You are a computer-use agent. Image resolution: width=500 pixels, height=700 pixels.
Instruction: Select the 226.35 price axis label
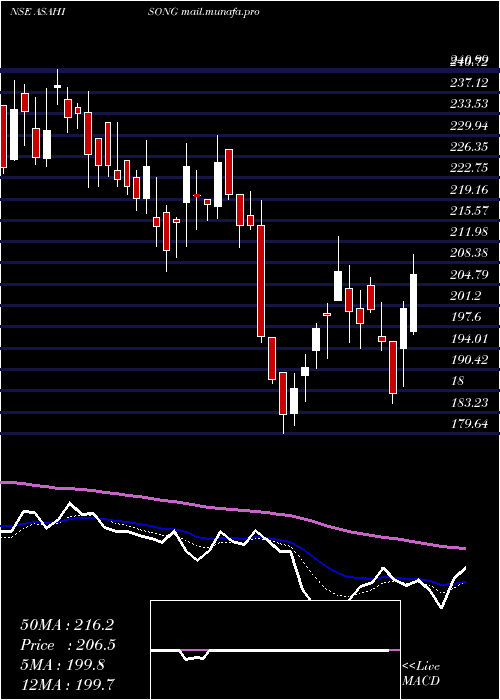click(468, 147)
